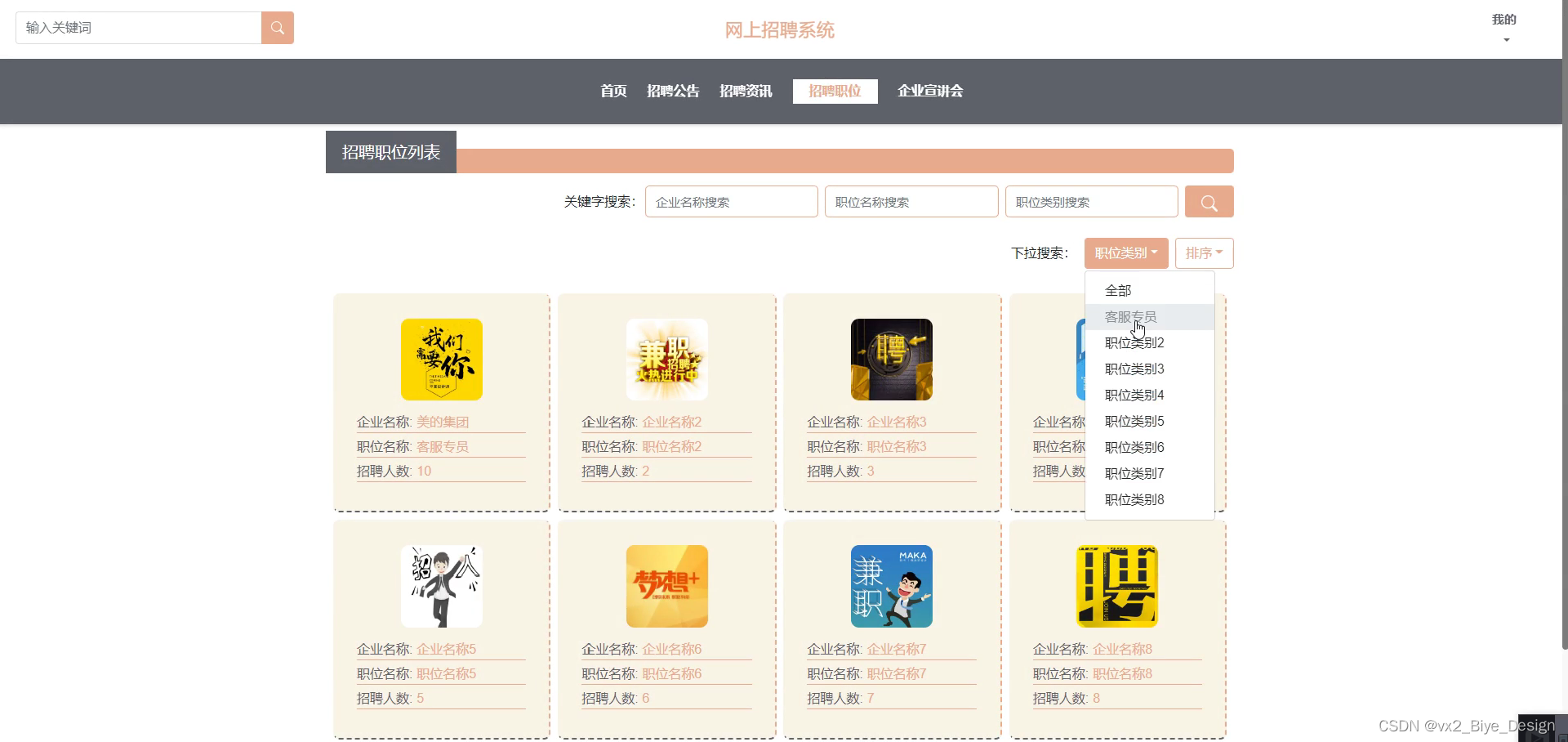Choose 职位类别6 from dropdown list
1568x742 pixels.
(1149, 448)
